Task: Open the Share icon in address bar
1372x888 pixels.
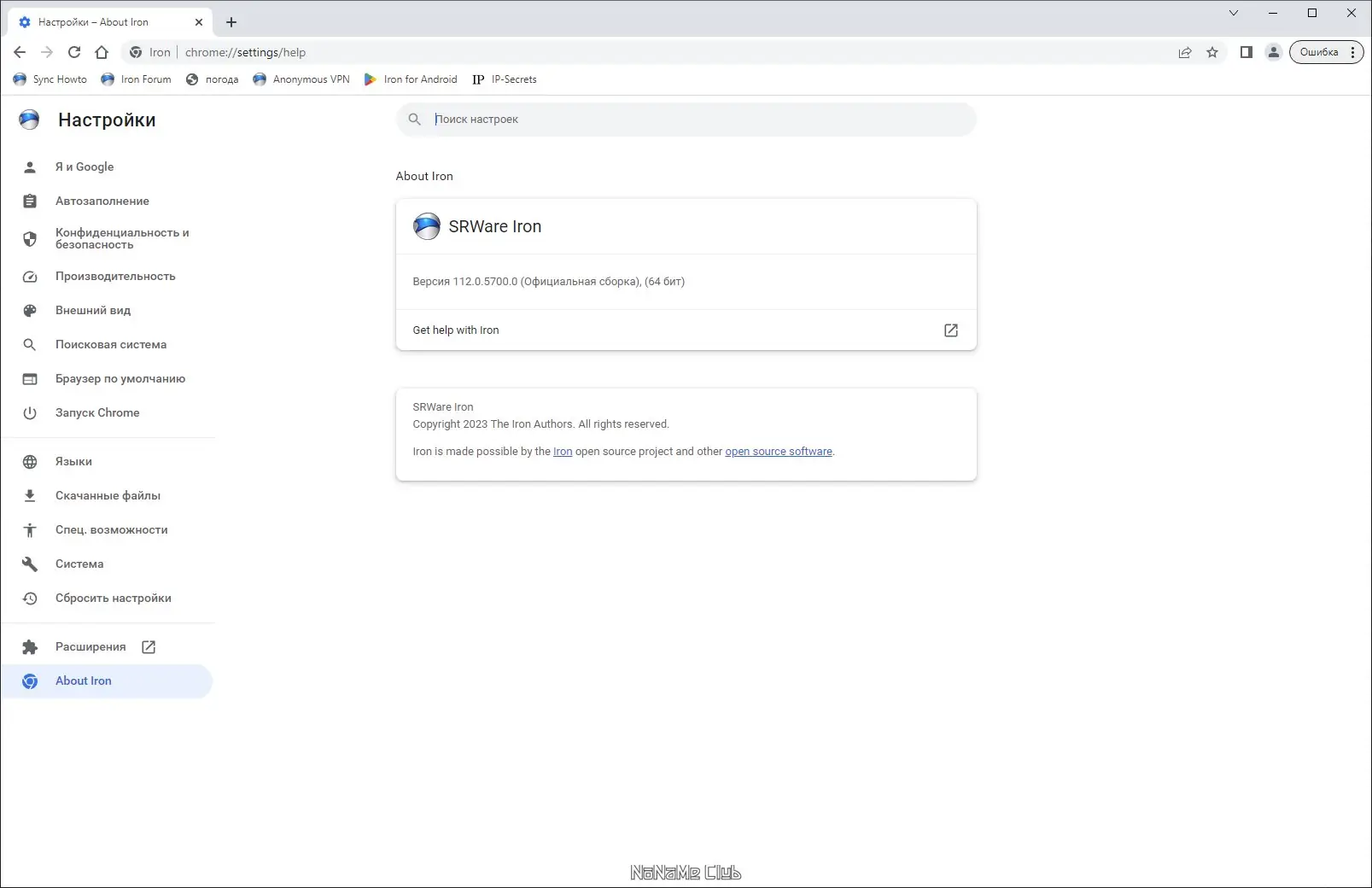Action: pos(1184,52)
